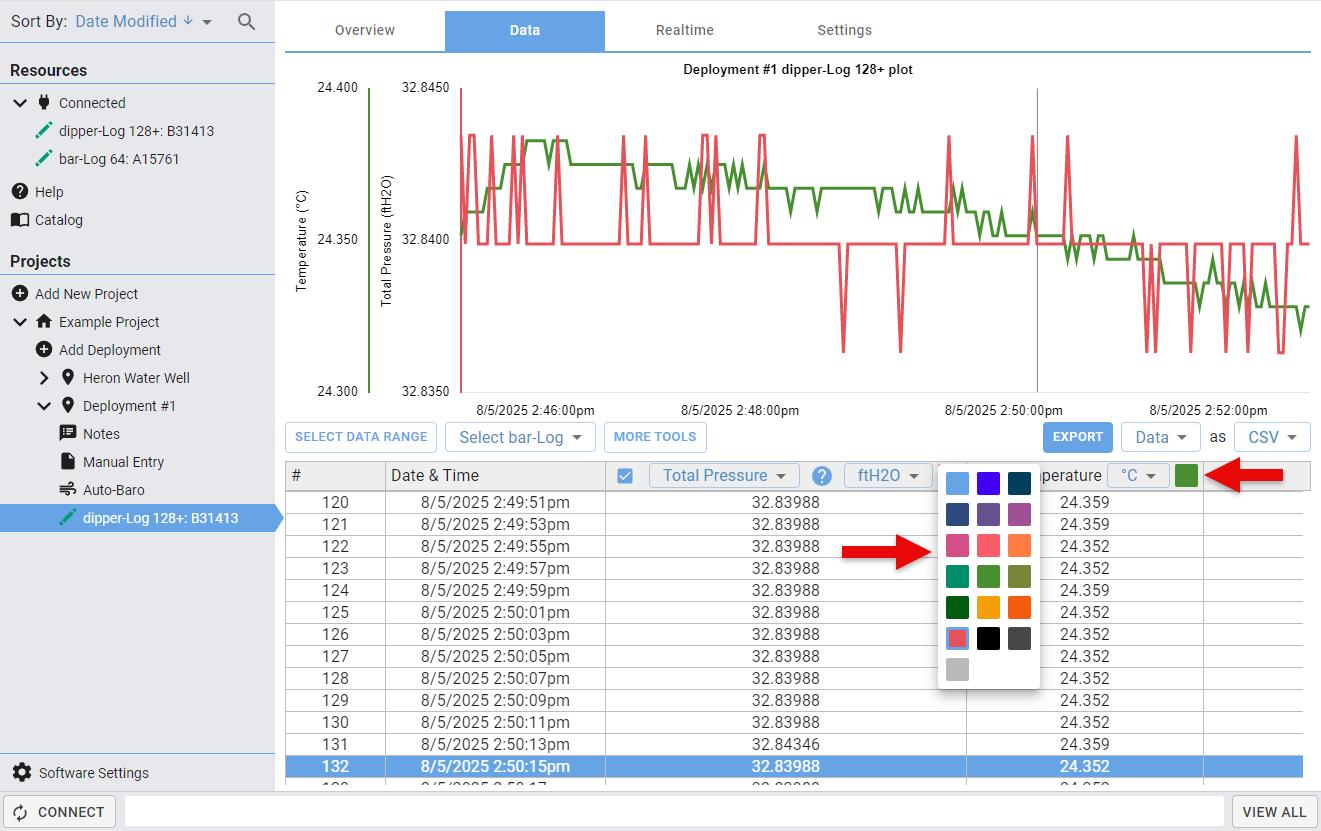Switch to the Overview tab
Viewport: 1321px width, 831px height.
(x=365, y=30)
